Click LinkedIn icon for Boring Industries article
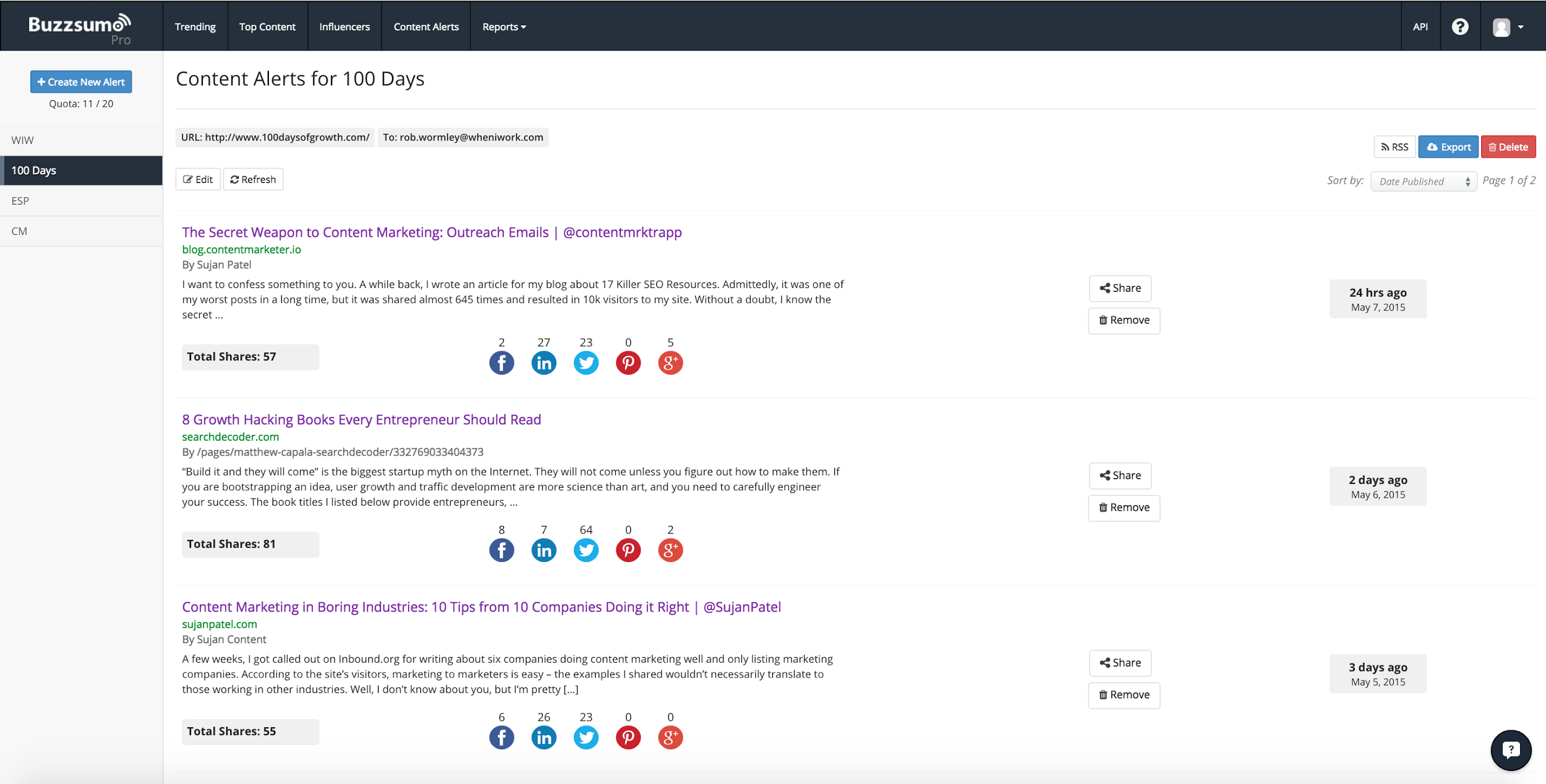The width and height of the screenshot is (1546, 784). (544, 738)
